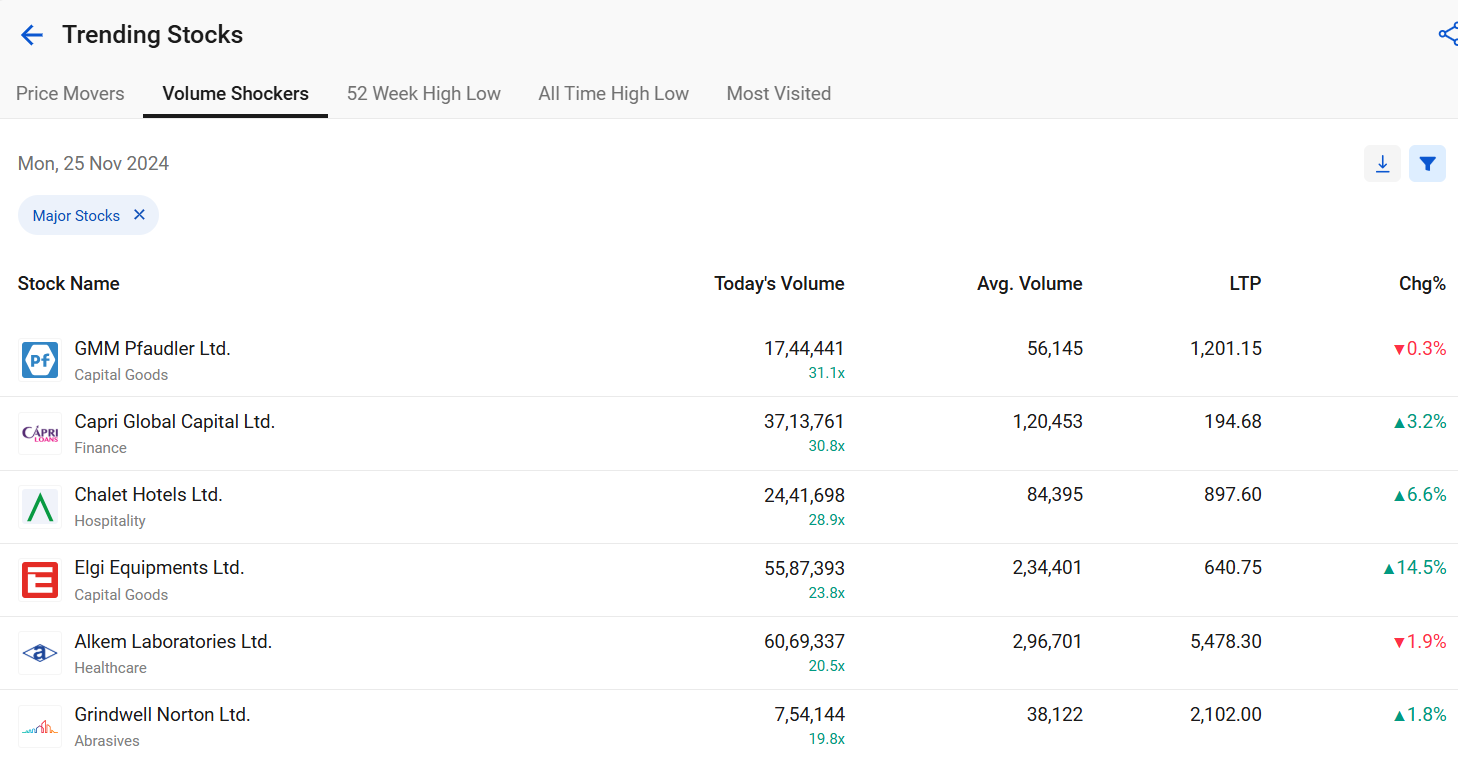Sort by Stock Name column header
1458x763 pixels.
coord(68,283)
